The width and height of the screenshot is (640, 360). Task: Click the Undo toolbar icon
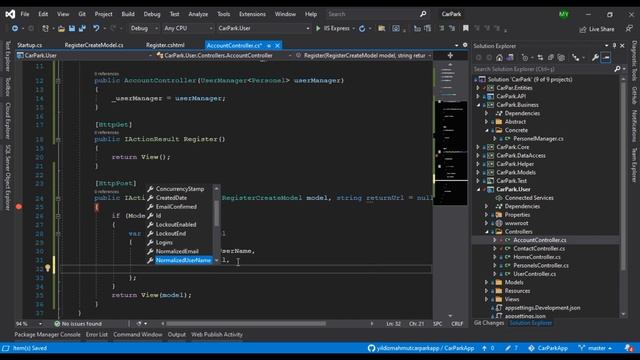click(96, 29)
